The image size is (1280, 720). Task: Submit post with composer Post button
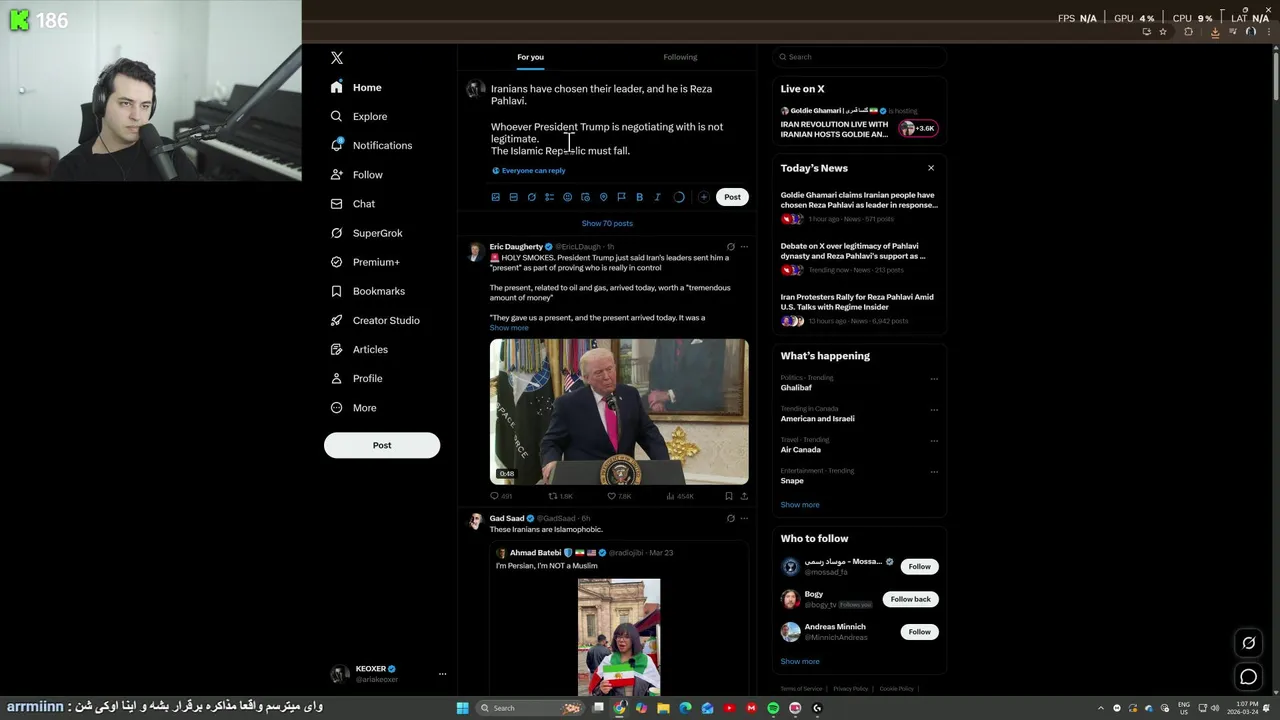click(x=732, y=197)
